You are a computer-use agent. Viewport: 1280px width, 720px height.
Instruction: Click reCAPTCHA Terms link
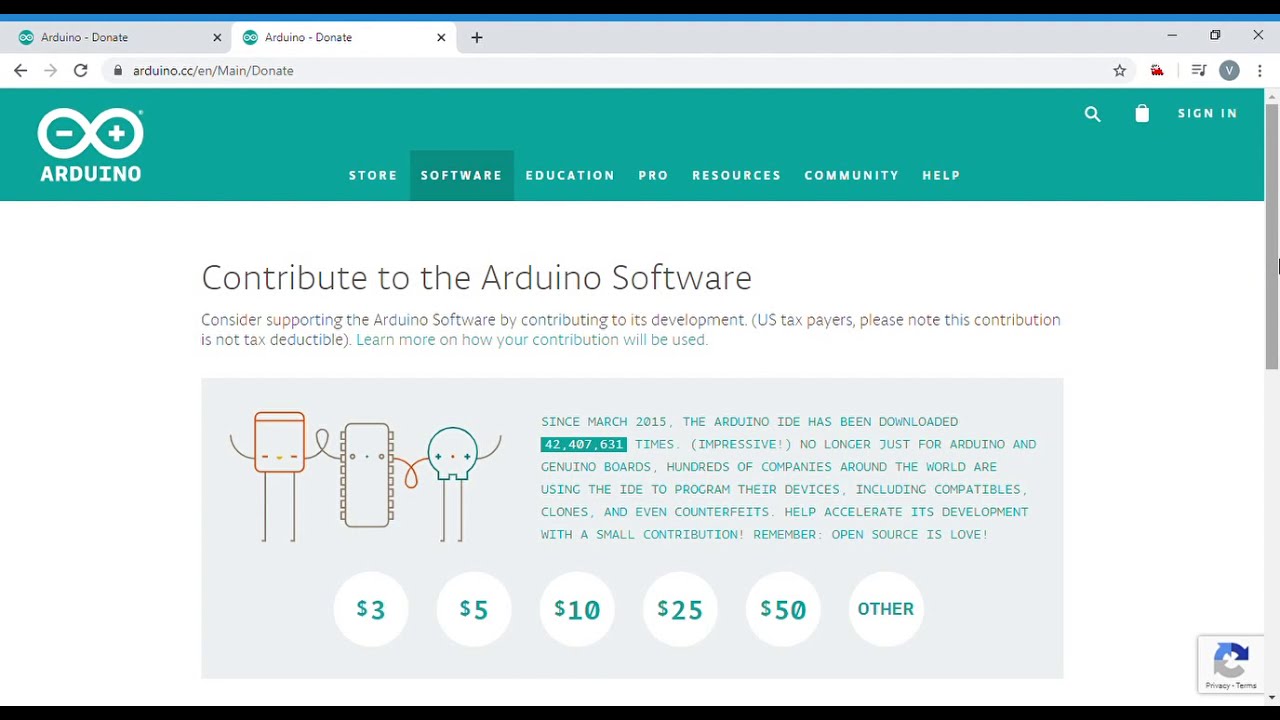[x=1246, y=686]
